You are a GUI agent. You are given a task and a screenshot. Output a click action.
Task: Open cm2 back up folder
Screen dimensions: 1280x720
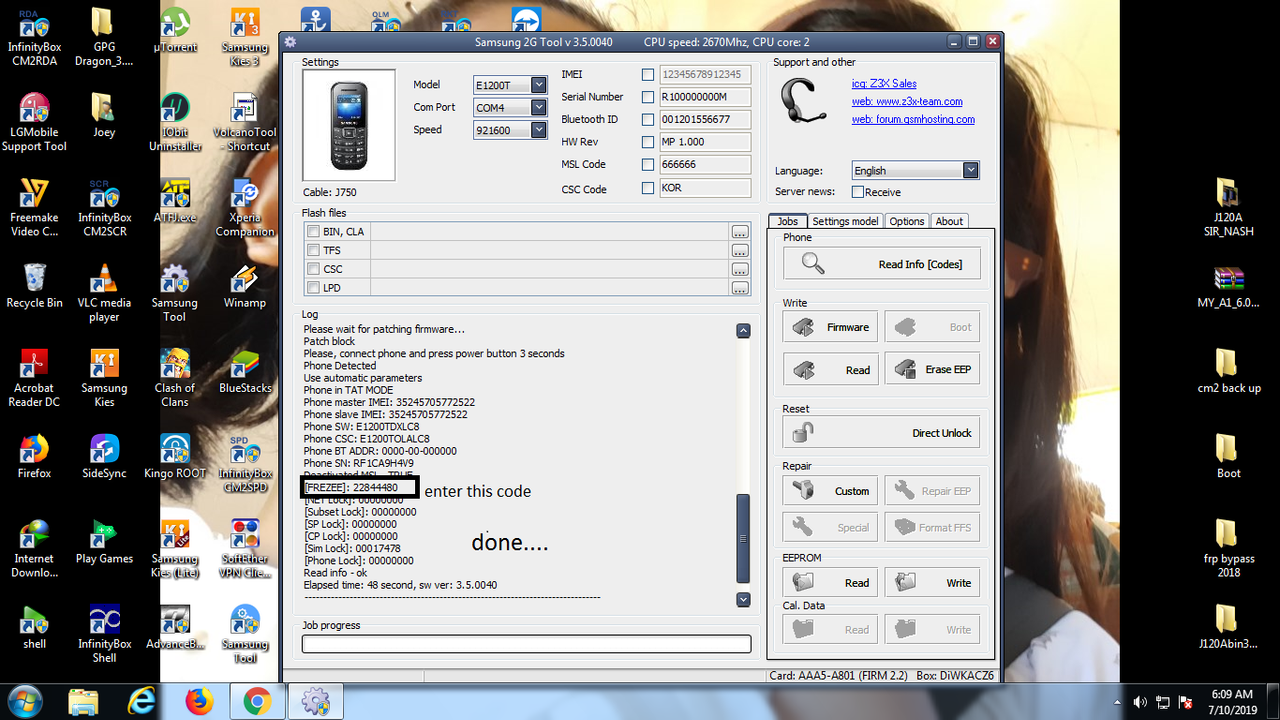1228,372
